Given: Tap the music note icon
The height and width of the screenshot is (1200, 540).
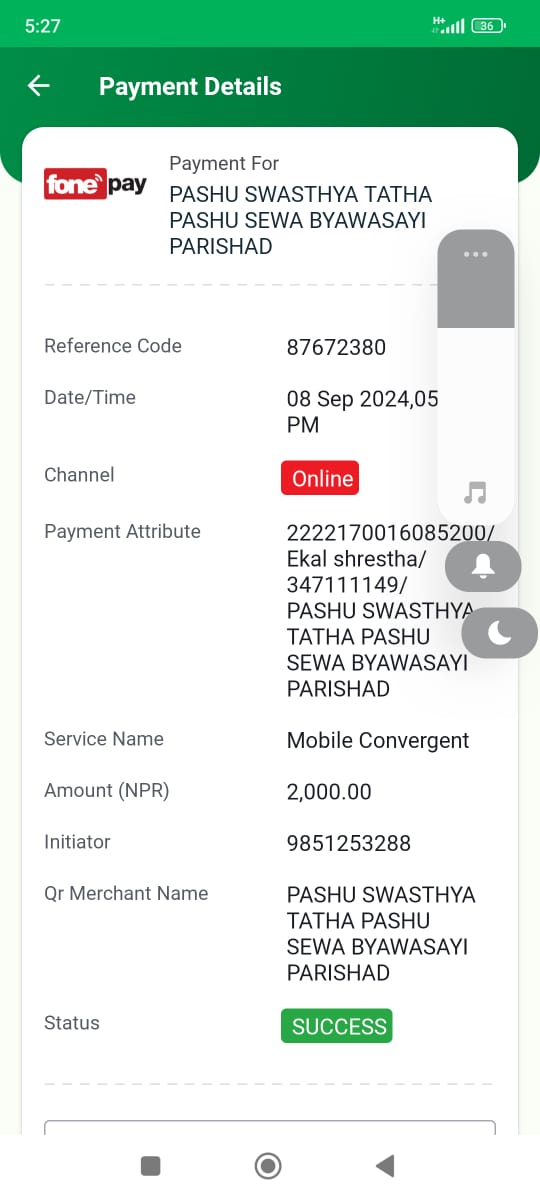Looking at the screenshot, I should tap(476, 492).
